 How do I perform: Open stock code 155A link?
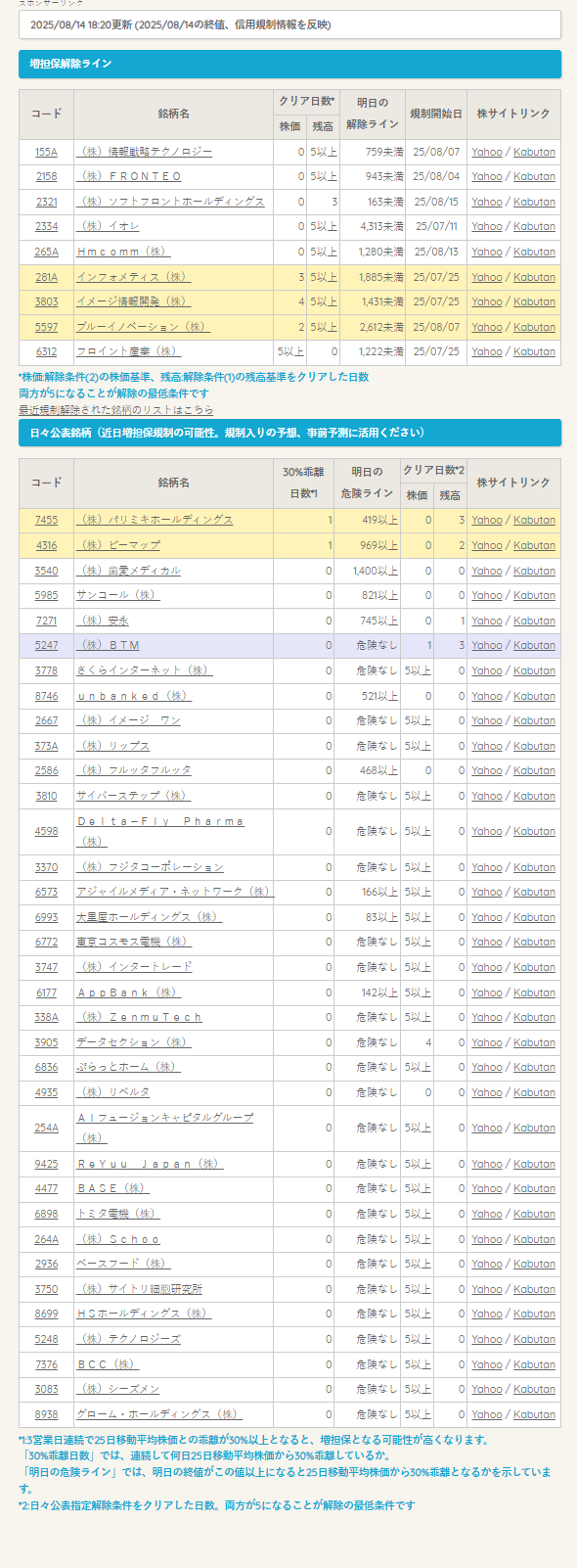(x=46, y=152)
